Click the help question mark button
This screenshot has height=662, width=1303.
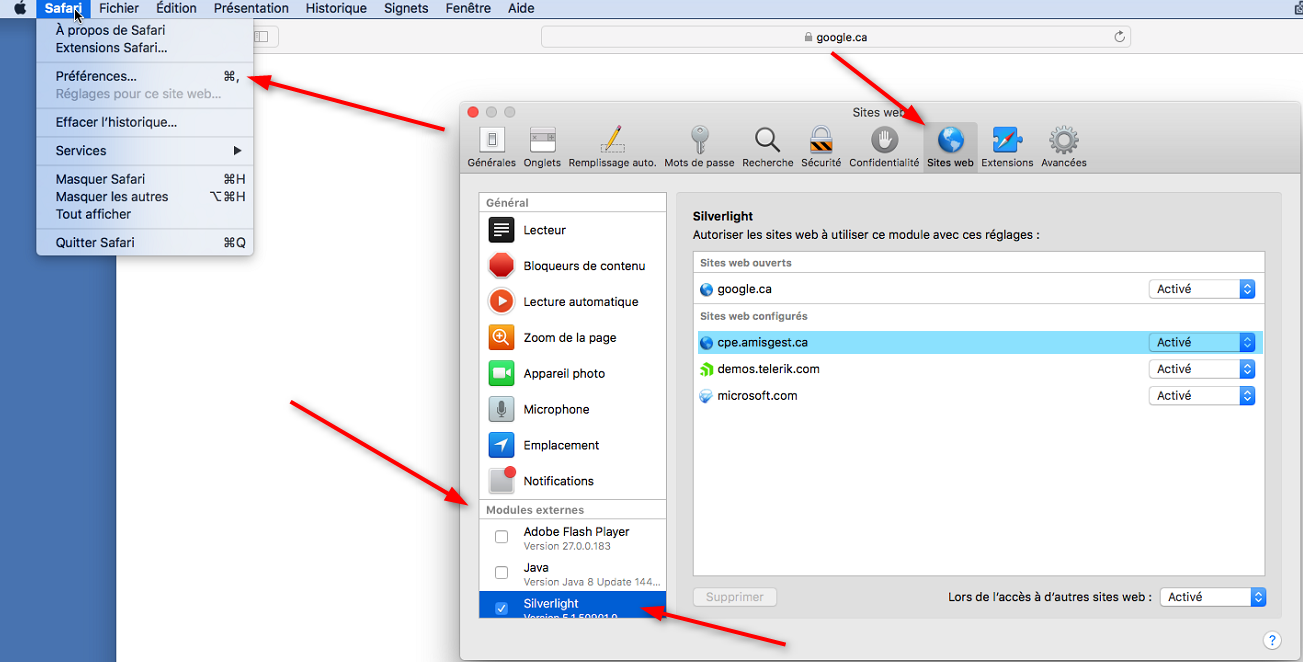[x=1272, y=640]
